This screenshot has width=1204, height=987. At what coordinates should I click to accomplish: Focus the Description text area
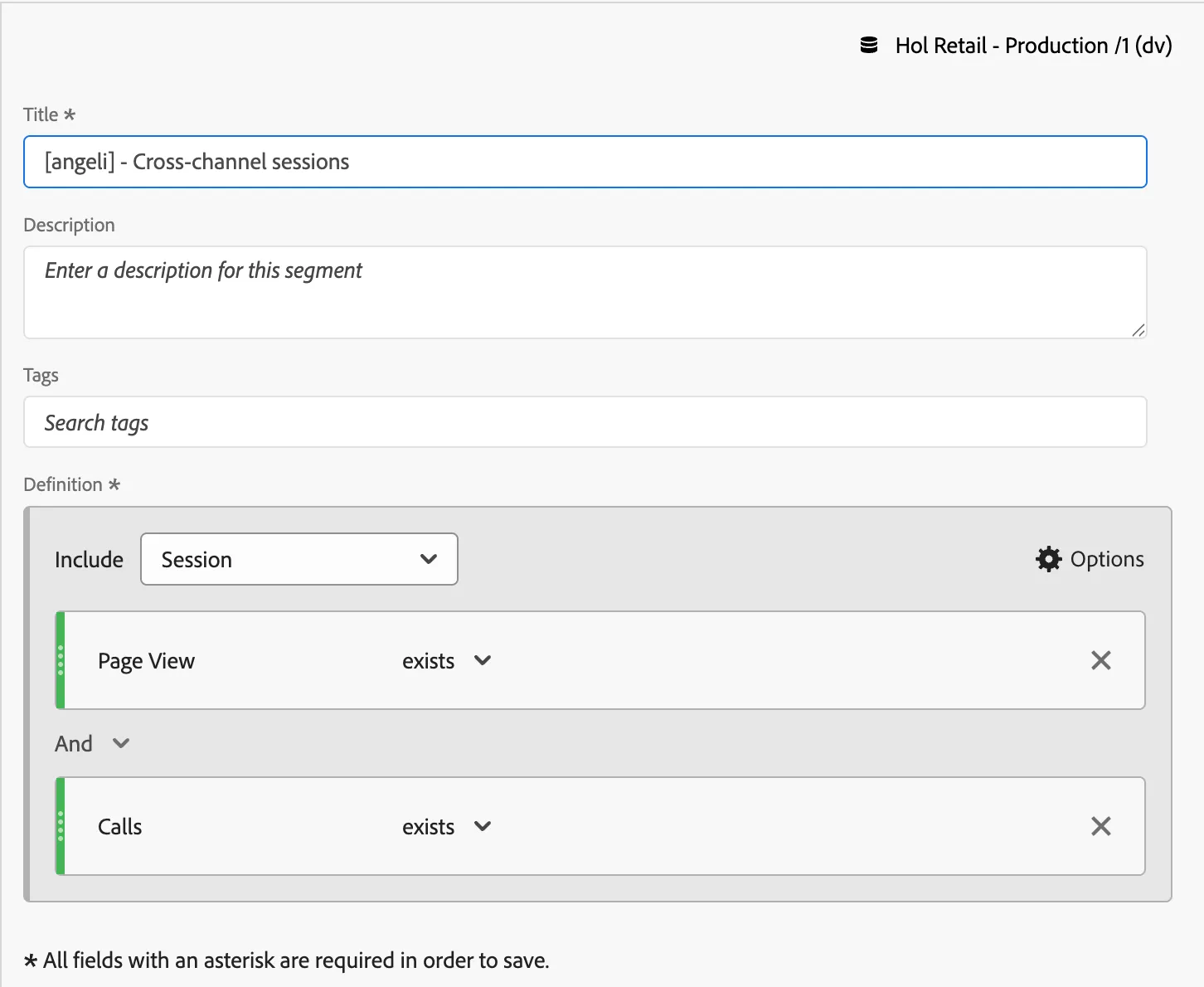click(x=585, y=292)
